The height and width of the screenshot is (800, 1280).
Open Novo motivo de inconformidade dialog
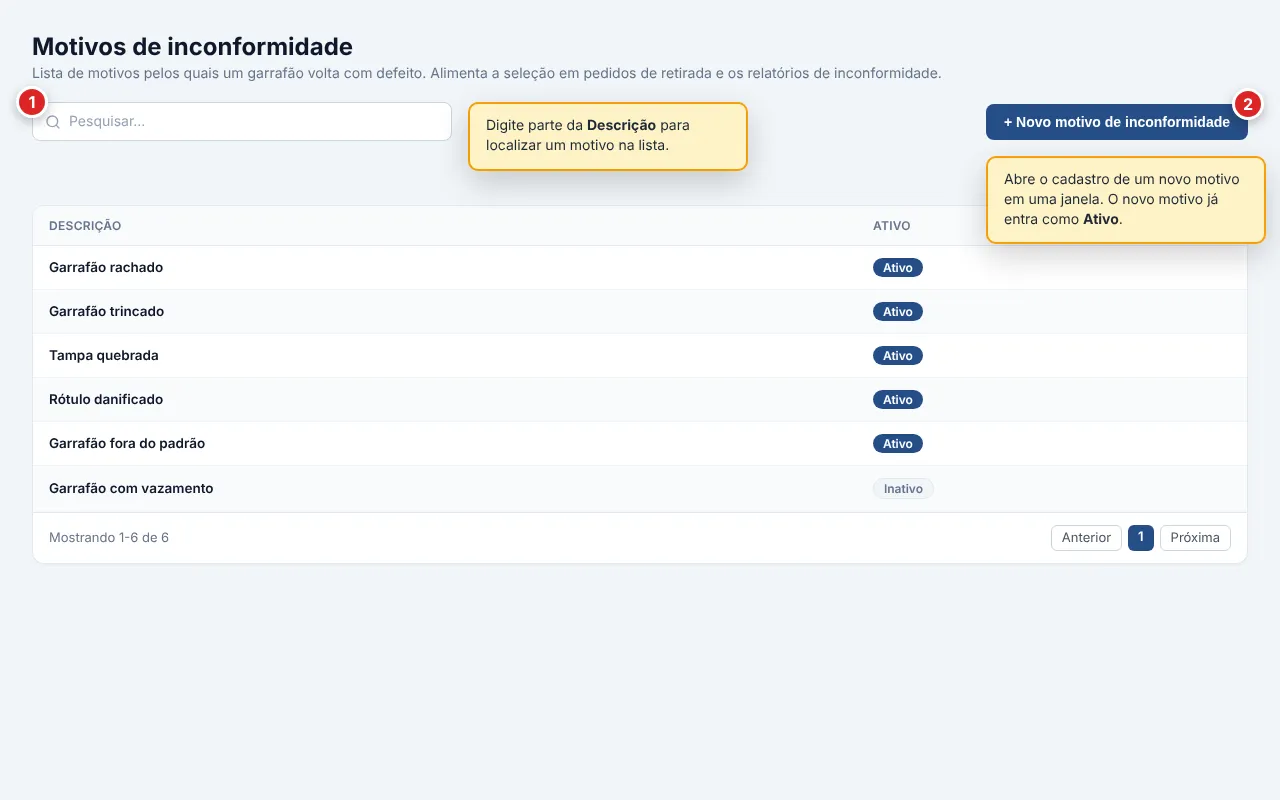click(1116, 122)
